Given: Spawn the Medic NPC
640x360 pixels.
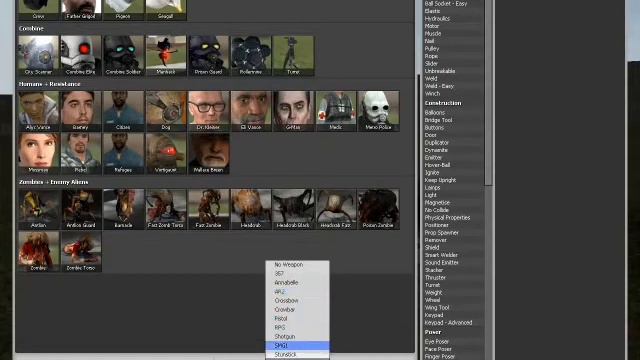Looking at the screenshot, I should (336, 111).
